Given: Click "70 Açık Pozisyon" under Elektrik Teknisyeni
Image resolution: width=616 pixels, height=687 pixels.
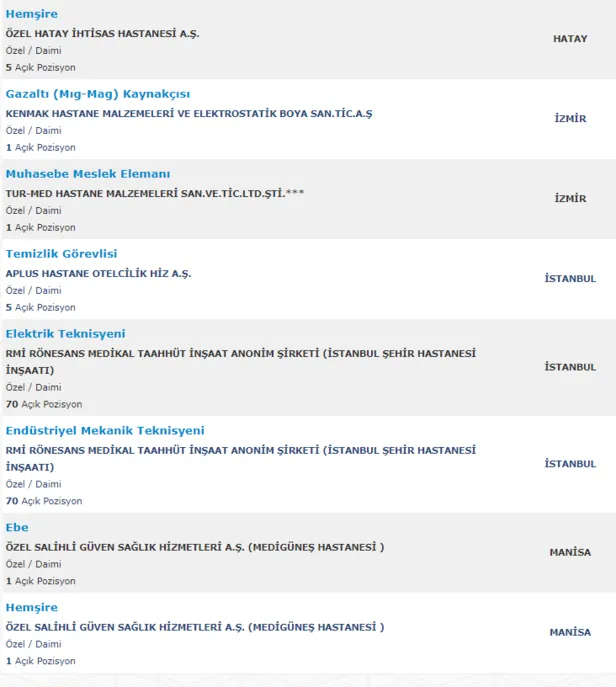Looking at the screenshot, I should tap(44, 405).
